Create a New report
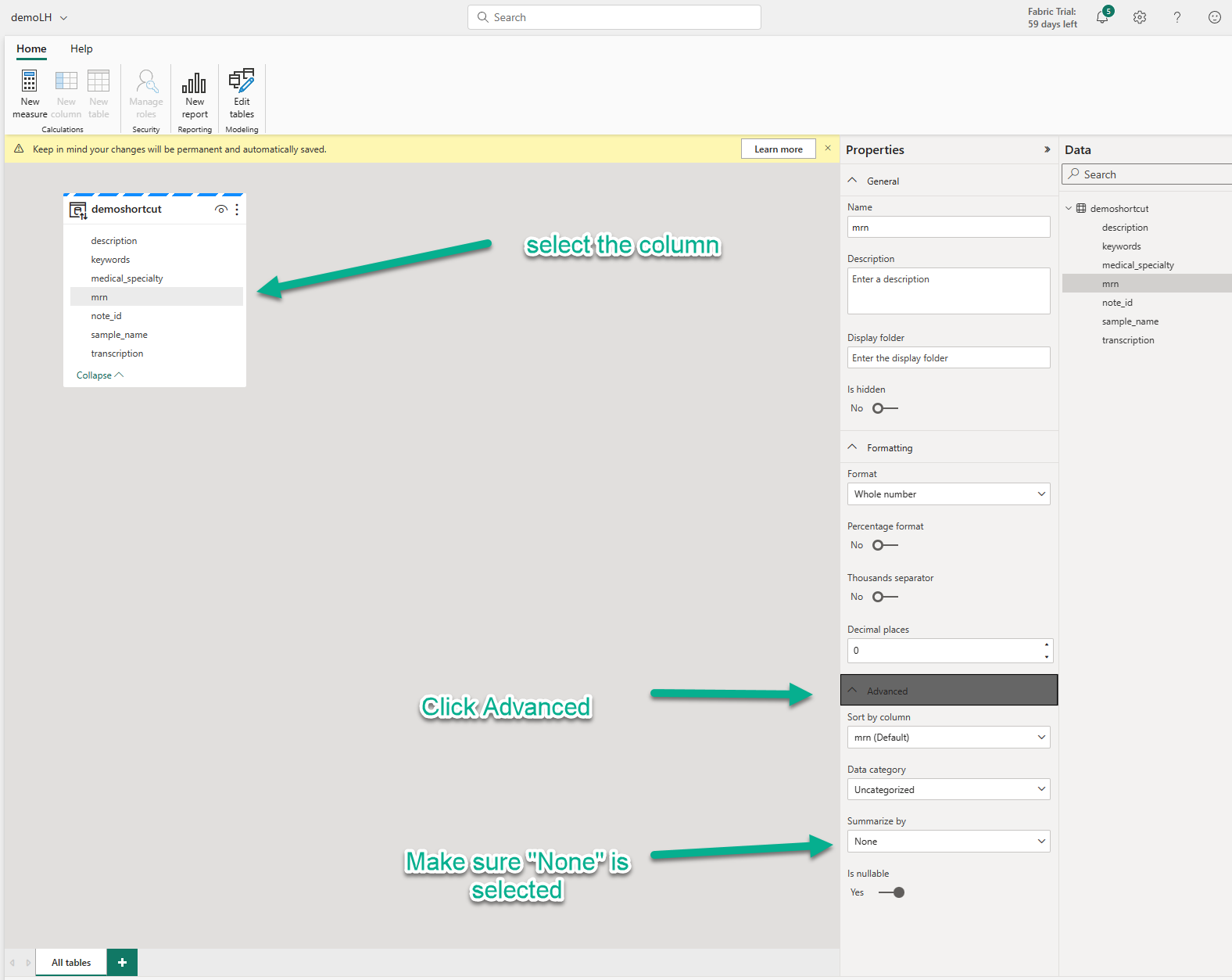This screenshot has width=1232, height=980. pyautogui.click(x=195, y=94)
